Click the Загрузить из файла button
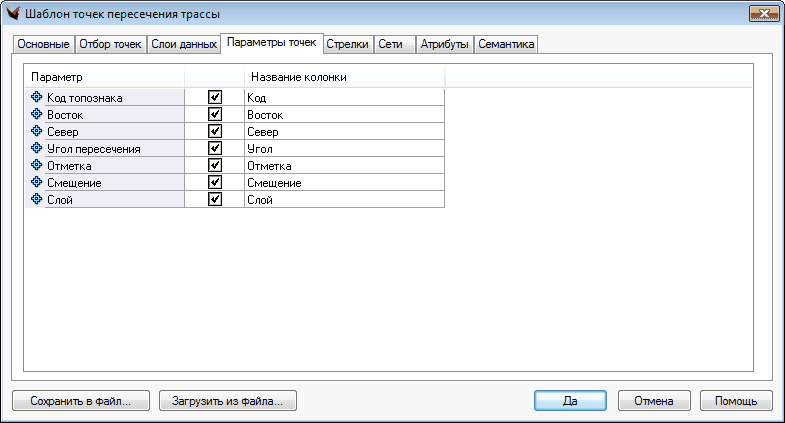The height and width of the screenshot is (423, 785). pos(228,400)
